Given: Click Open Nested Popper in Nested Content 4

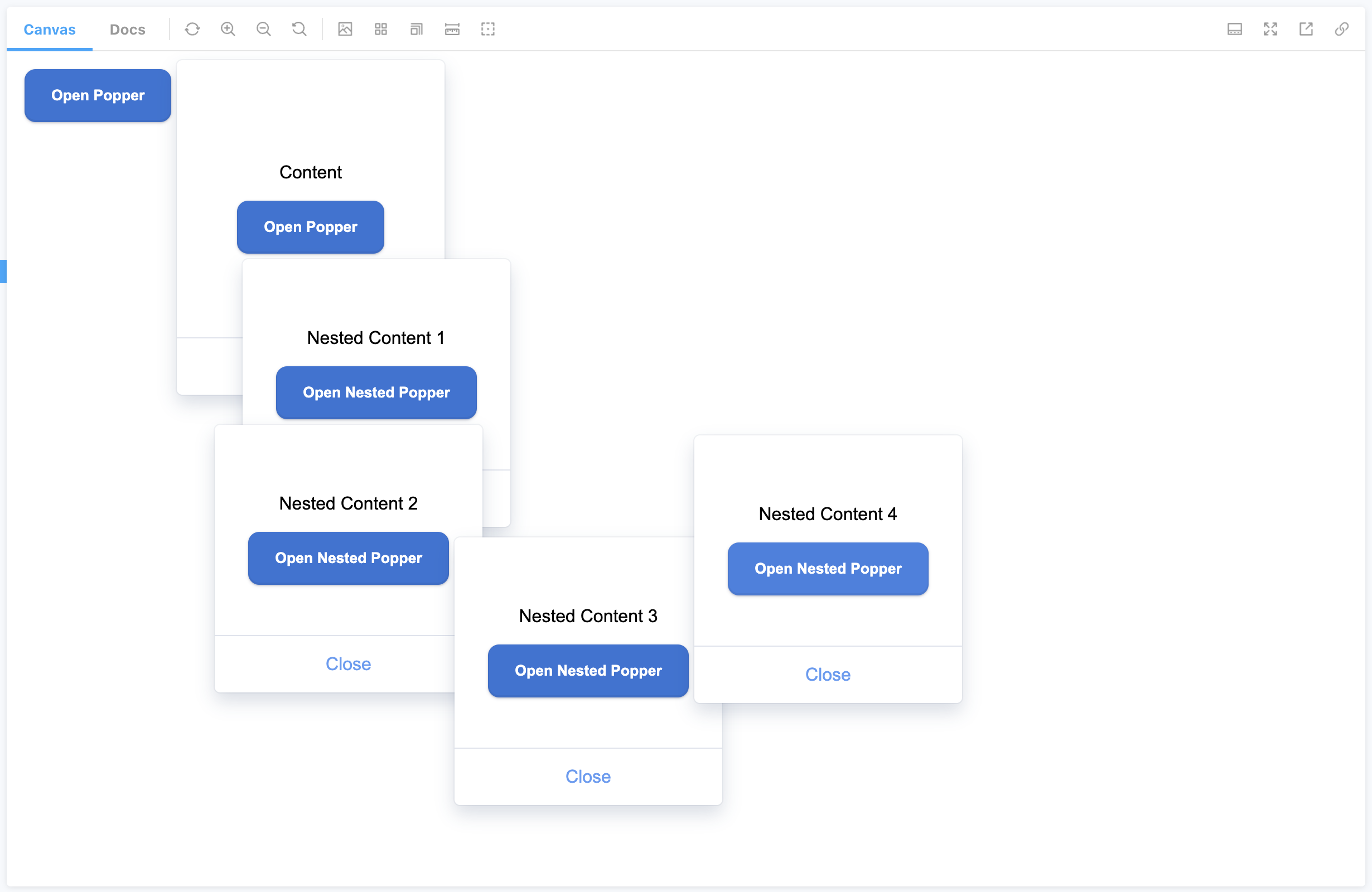Looking at the screenshot, I should pos(827,568).
